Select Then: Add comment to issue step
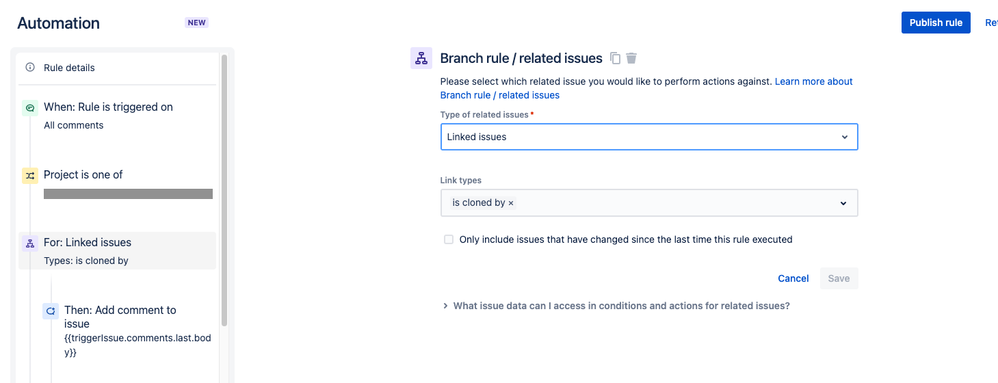This screenshot has height=383, width=998. click(127, 331)
